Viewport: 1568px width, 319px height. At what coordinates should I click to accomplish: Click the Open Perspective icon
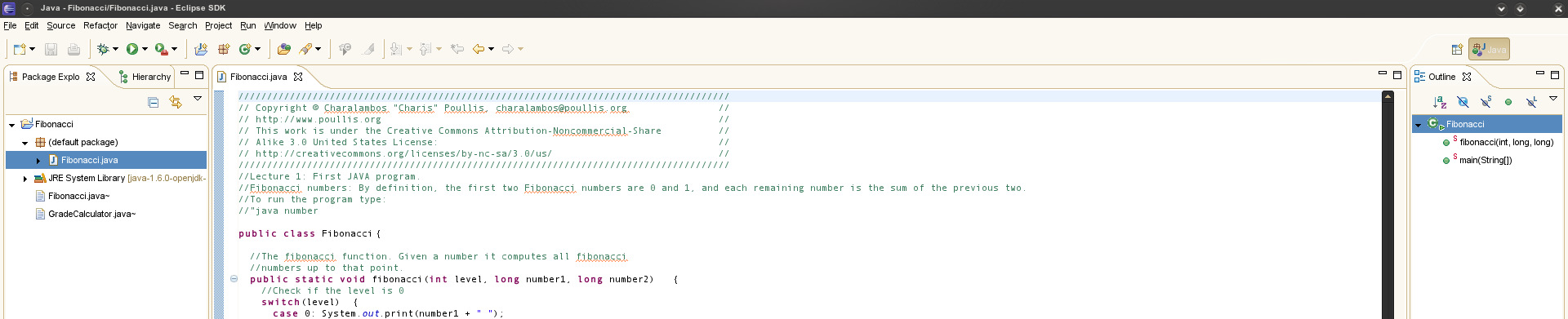click(1457, 49)
